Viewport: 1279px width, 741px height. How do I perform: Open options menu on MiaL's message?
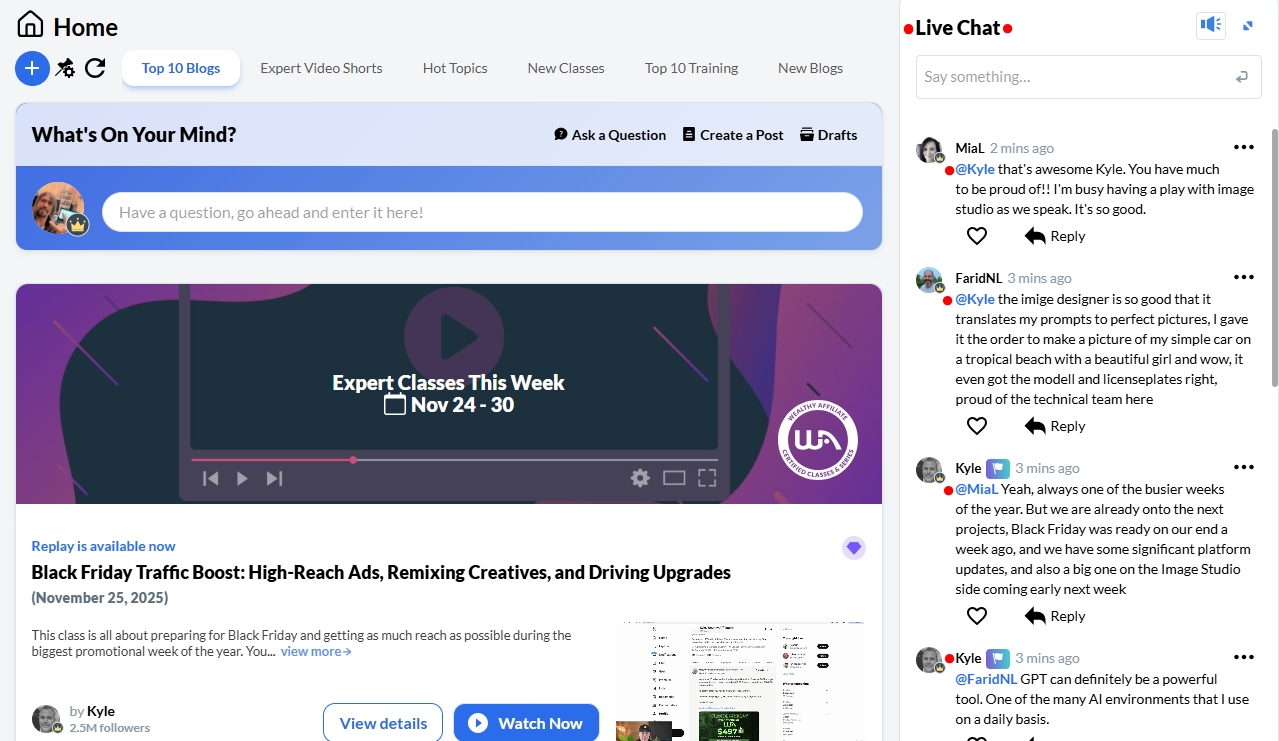point(1243,146)
